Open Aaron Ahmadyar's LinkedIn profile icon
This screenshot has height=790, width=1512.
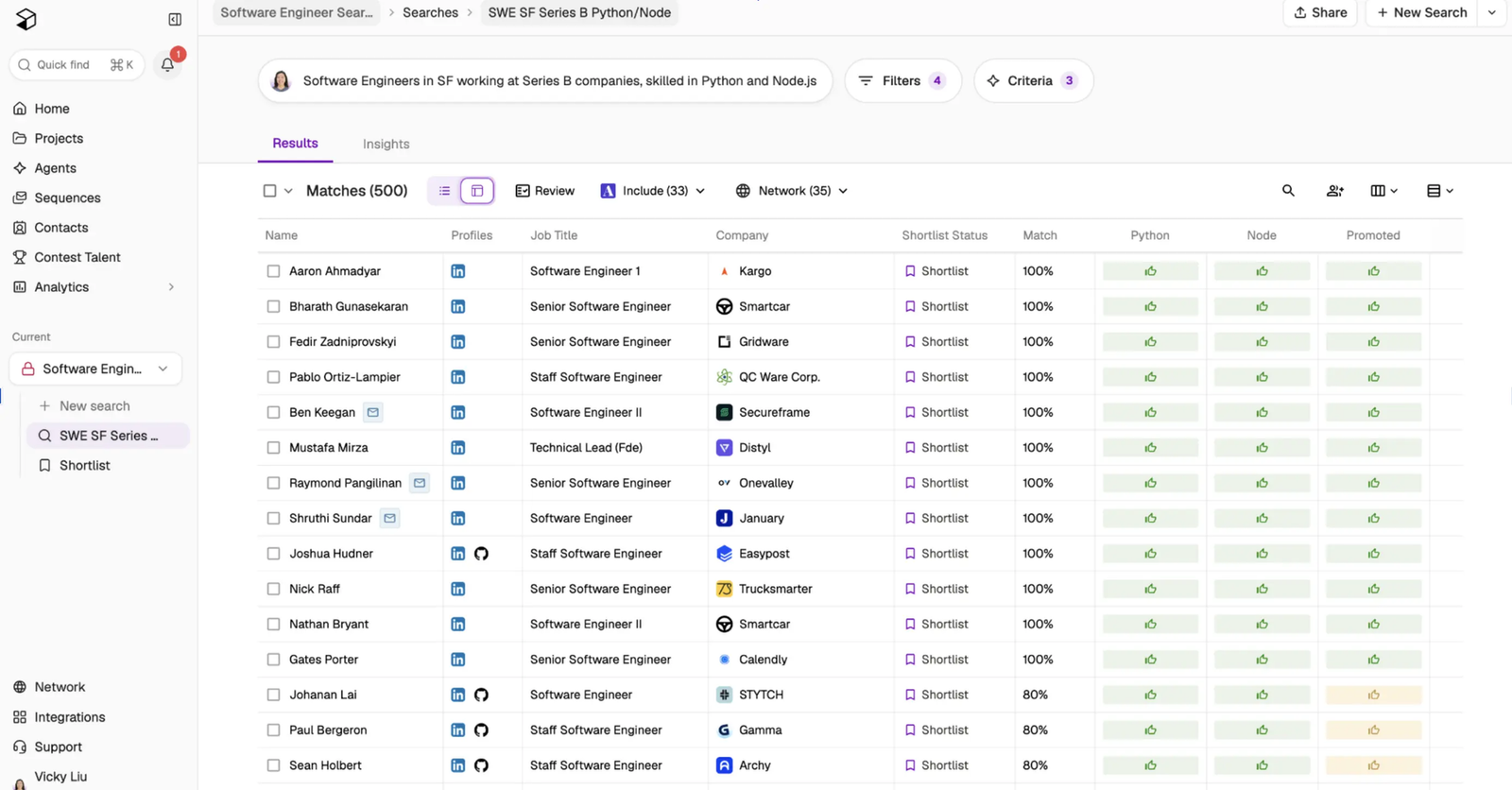(x=458, y=271)
